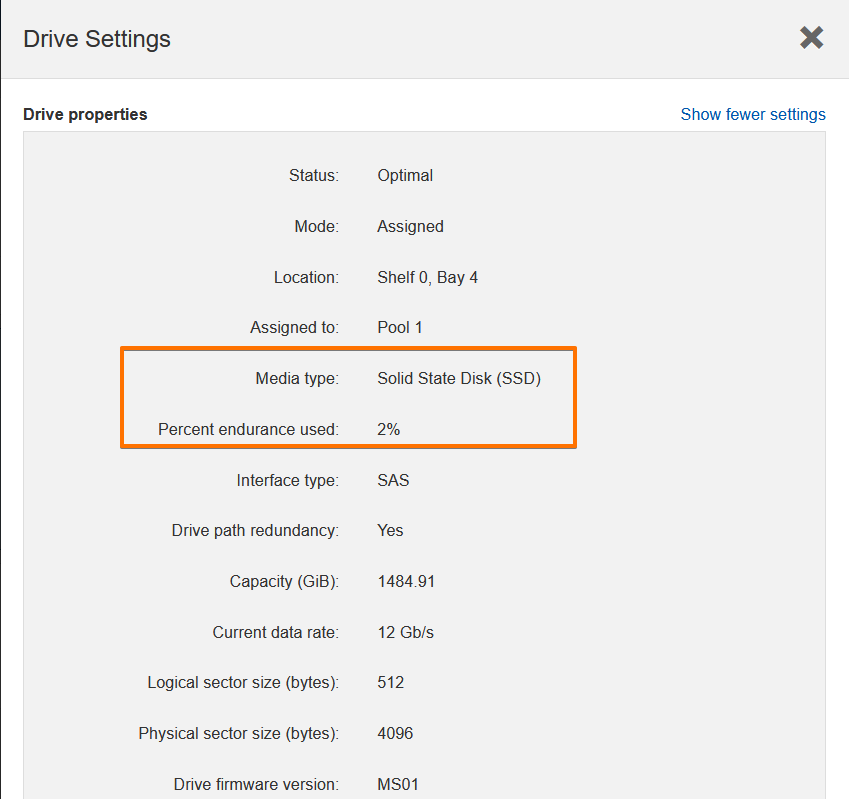The height and width of the screenshot is (799, 849).
Task: Select the Assigned to value Pool 1
Action: 400,328
